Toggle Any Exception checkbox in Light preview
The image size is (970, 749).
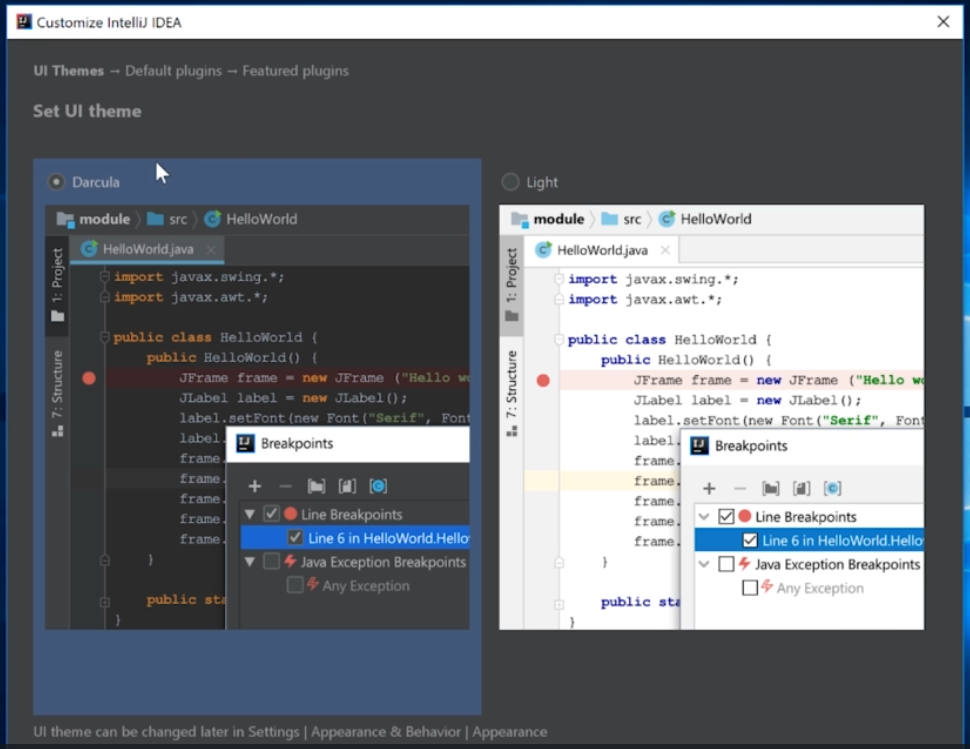[750, 587]
